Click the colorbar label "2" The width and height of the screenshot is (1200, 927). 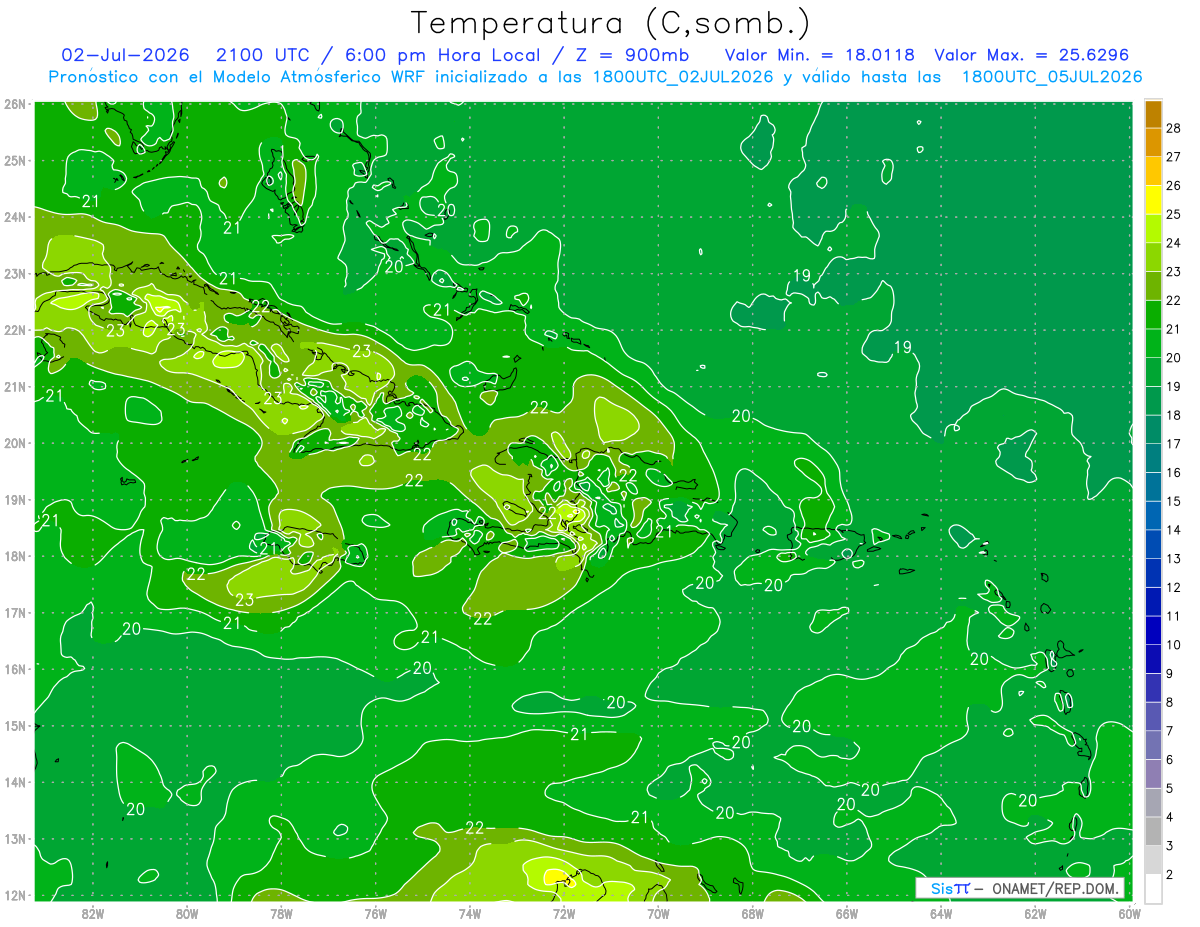click(x=1170, y=875)
